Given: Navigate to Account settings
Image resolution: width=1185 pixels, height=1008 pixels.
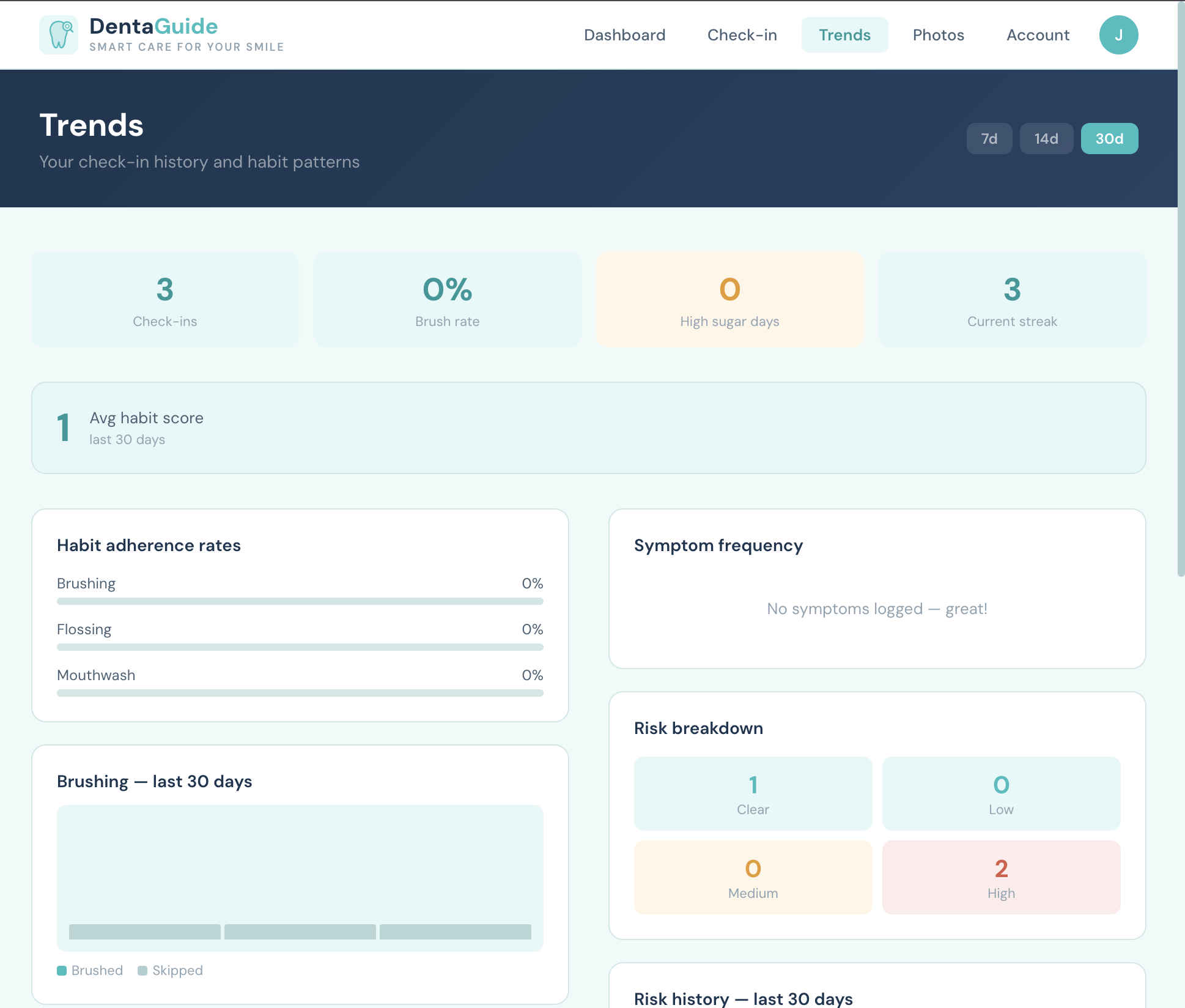Looking at the screenshot, I should click(1038, 35).
